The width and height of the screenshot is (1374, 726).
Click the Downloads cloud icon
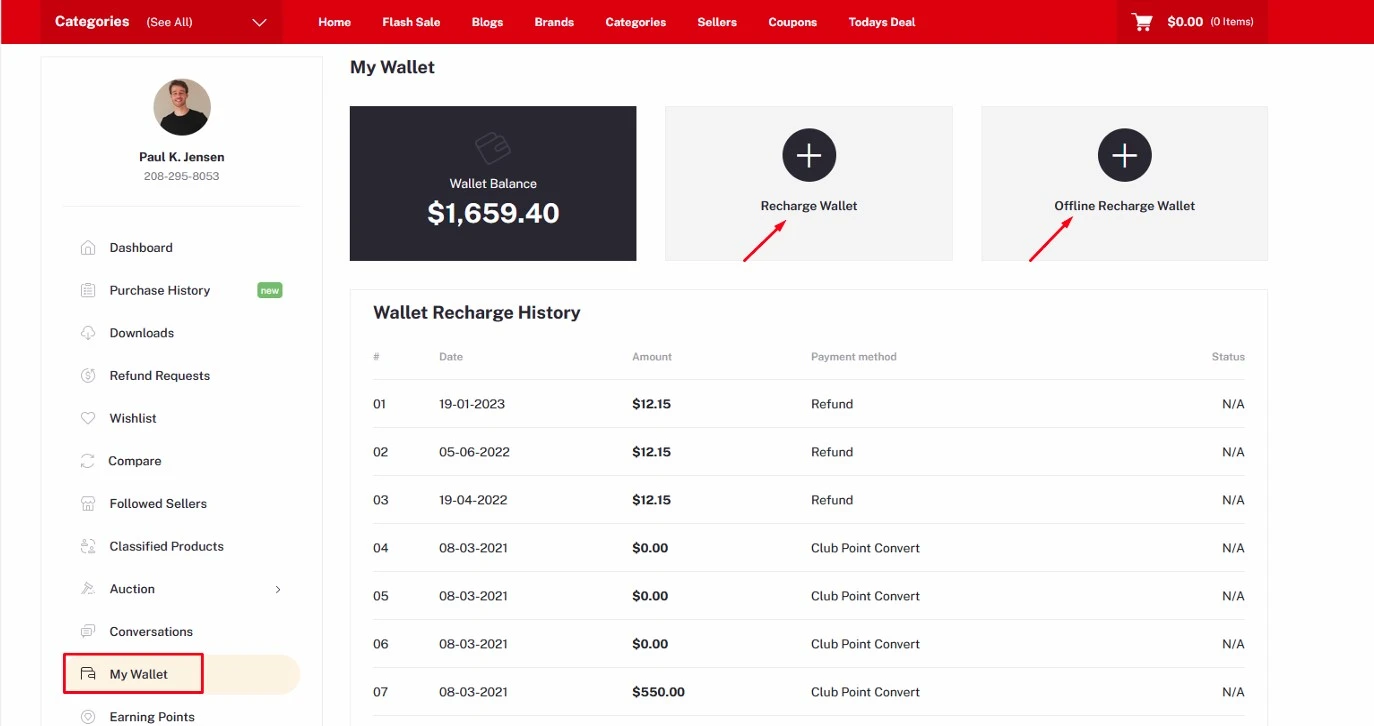click(x=88, y=333)
